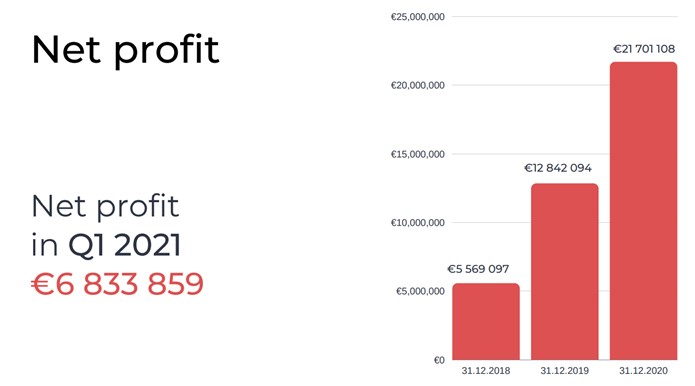
Task: Click the 31.12.2018 red bar
Action: point(486,321)
